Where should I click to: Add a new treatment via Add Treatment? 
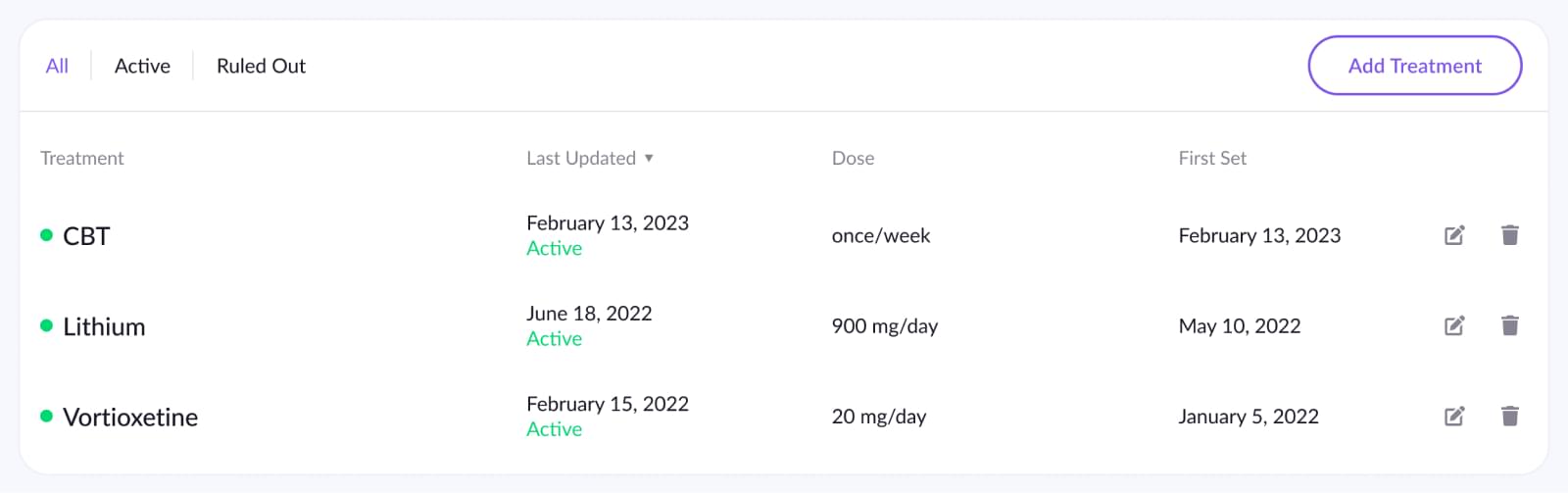click(x=1415, y=66)
